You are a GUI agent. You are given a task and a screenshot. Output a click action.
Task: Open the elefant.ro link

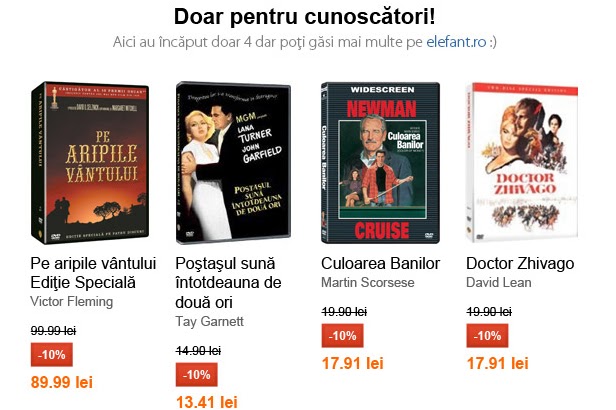click(x=456, y=42)
